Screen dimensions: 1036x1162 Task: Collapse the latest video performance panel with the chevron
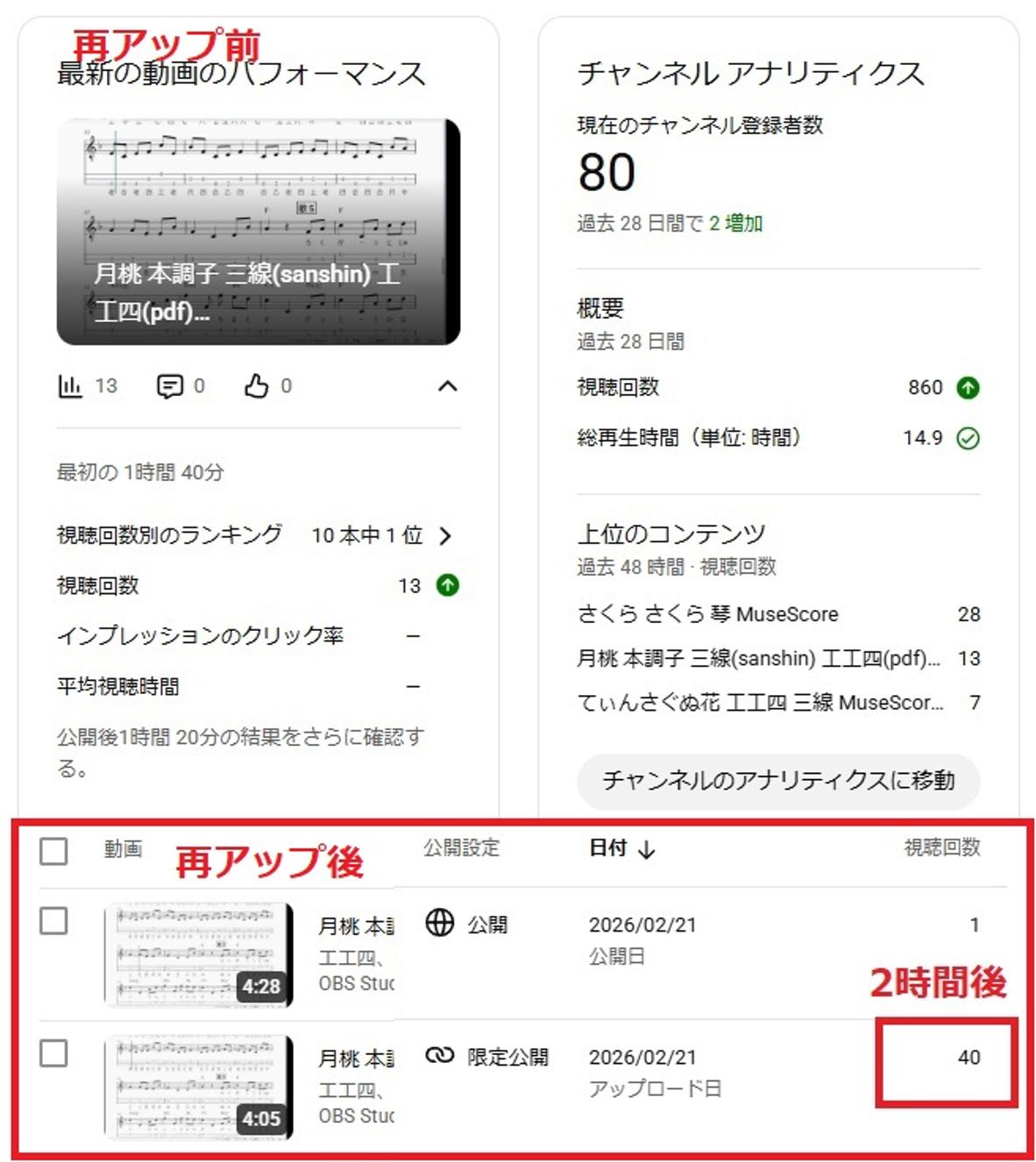click(x=447, y=385)
